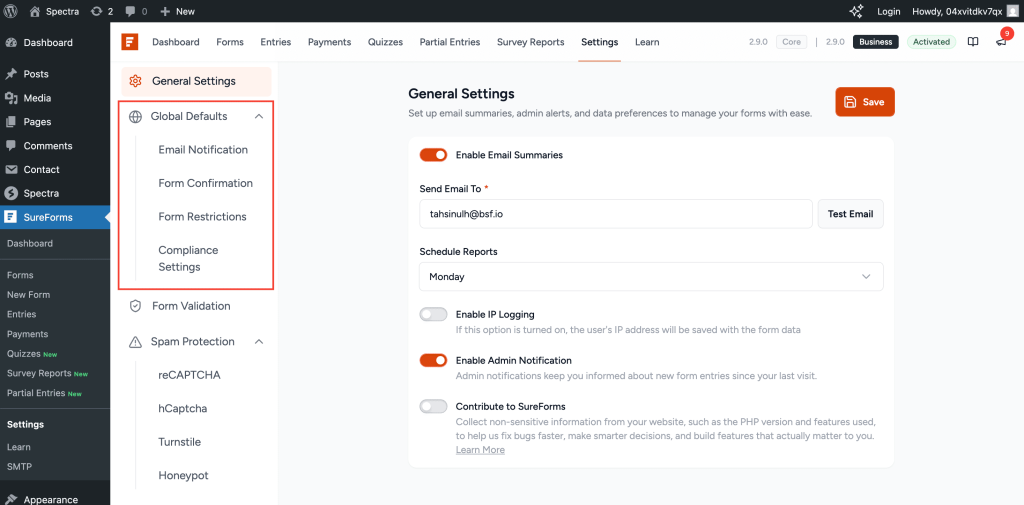
Task: Open Compliance Settings
Action: click(x=188, y=259)
